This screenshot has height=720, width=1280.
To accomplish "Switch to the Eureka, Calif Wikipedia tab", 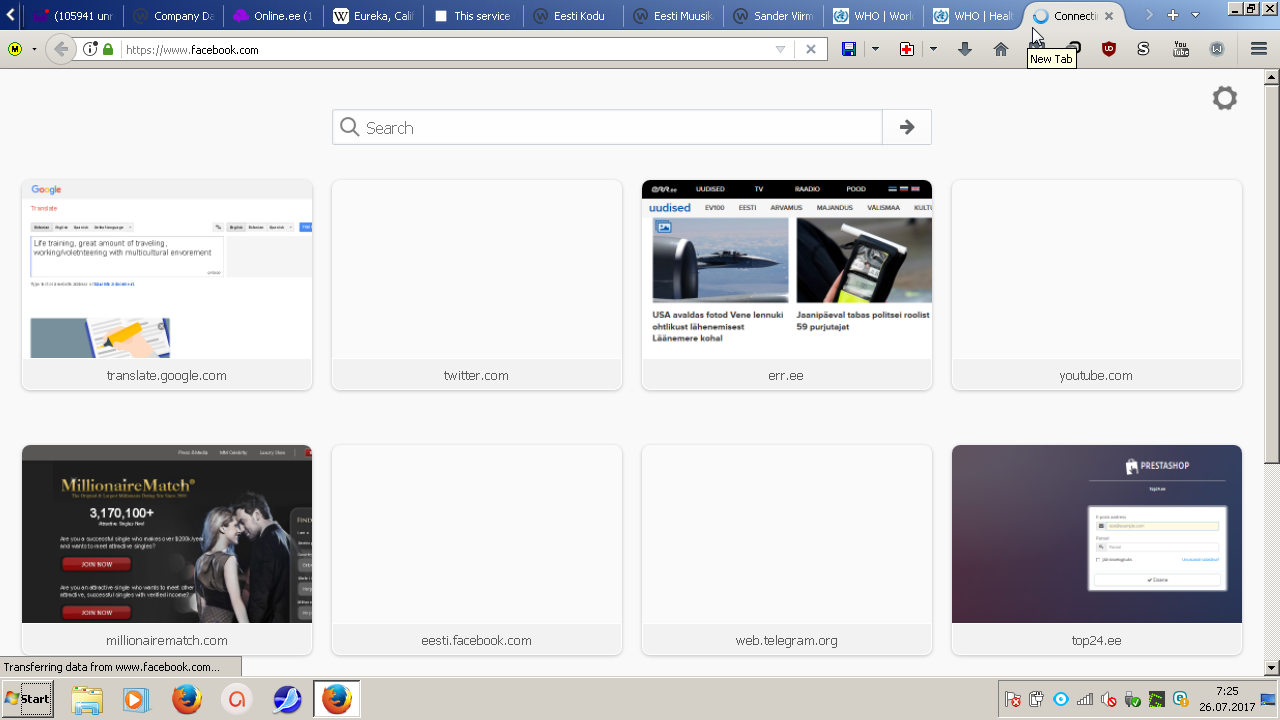I will point(372,16).
